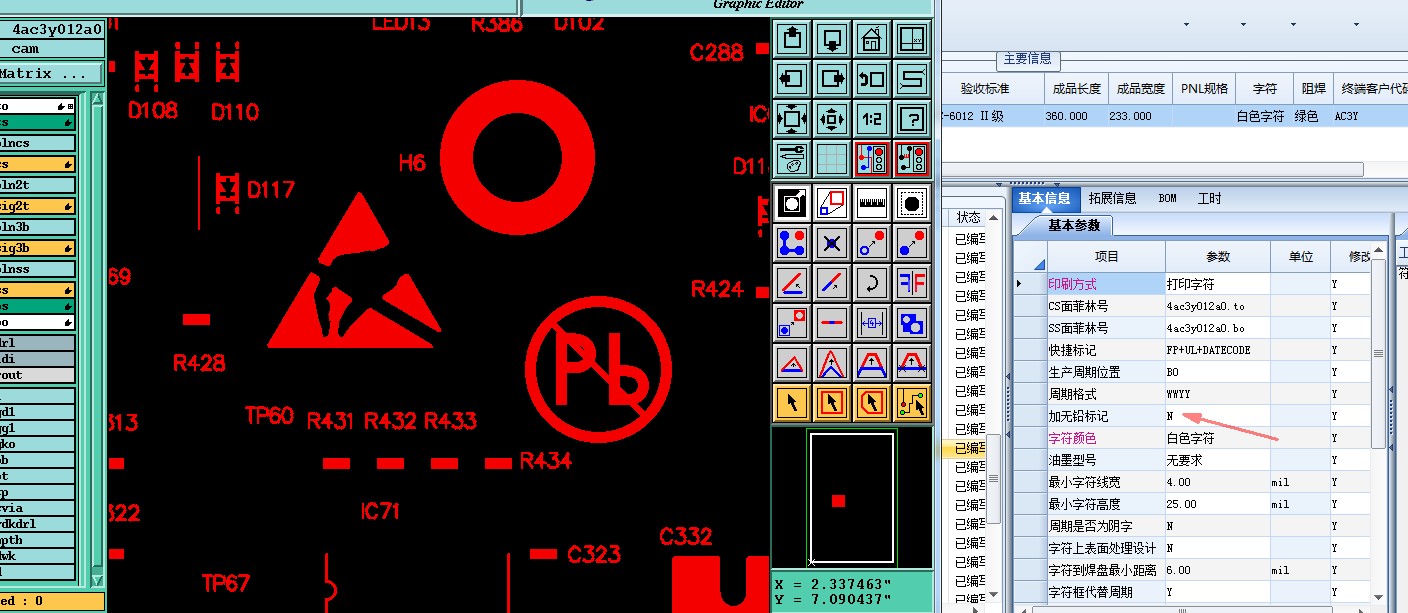Click the 快捷标记 value FP+UL+DATECODE
Image resolution: width=1408 pixels, height=613 pixels.
[1218, 350]
